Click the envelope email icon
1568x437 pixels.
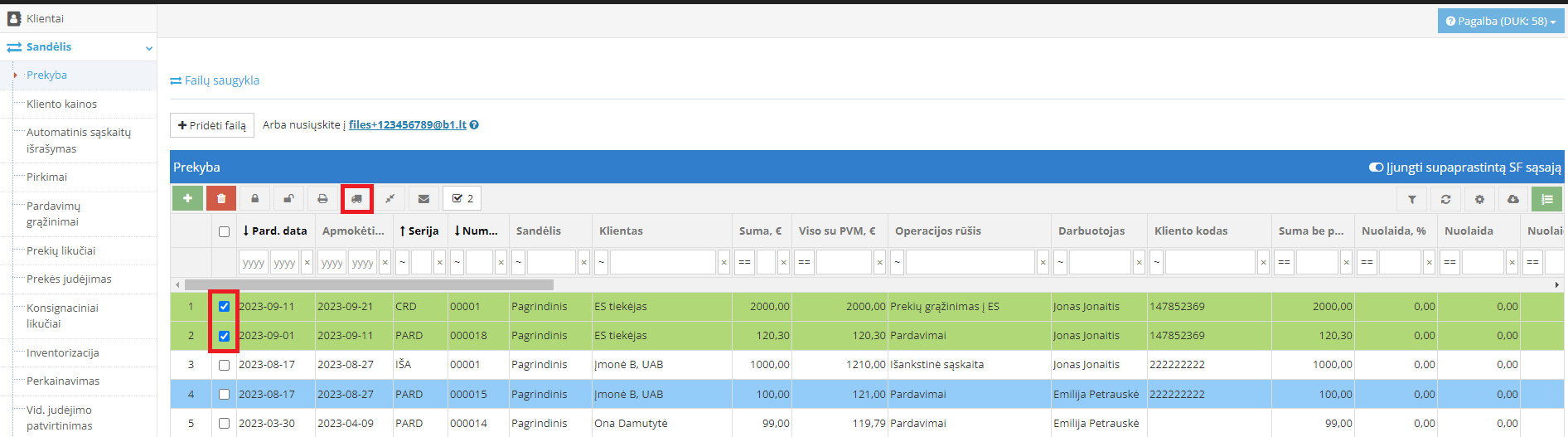(423, 198)
